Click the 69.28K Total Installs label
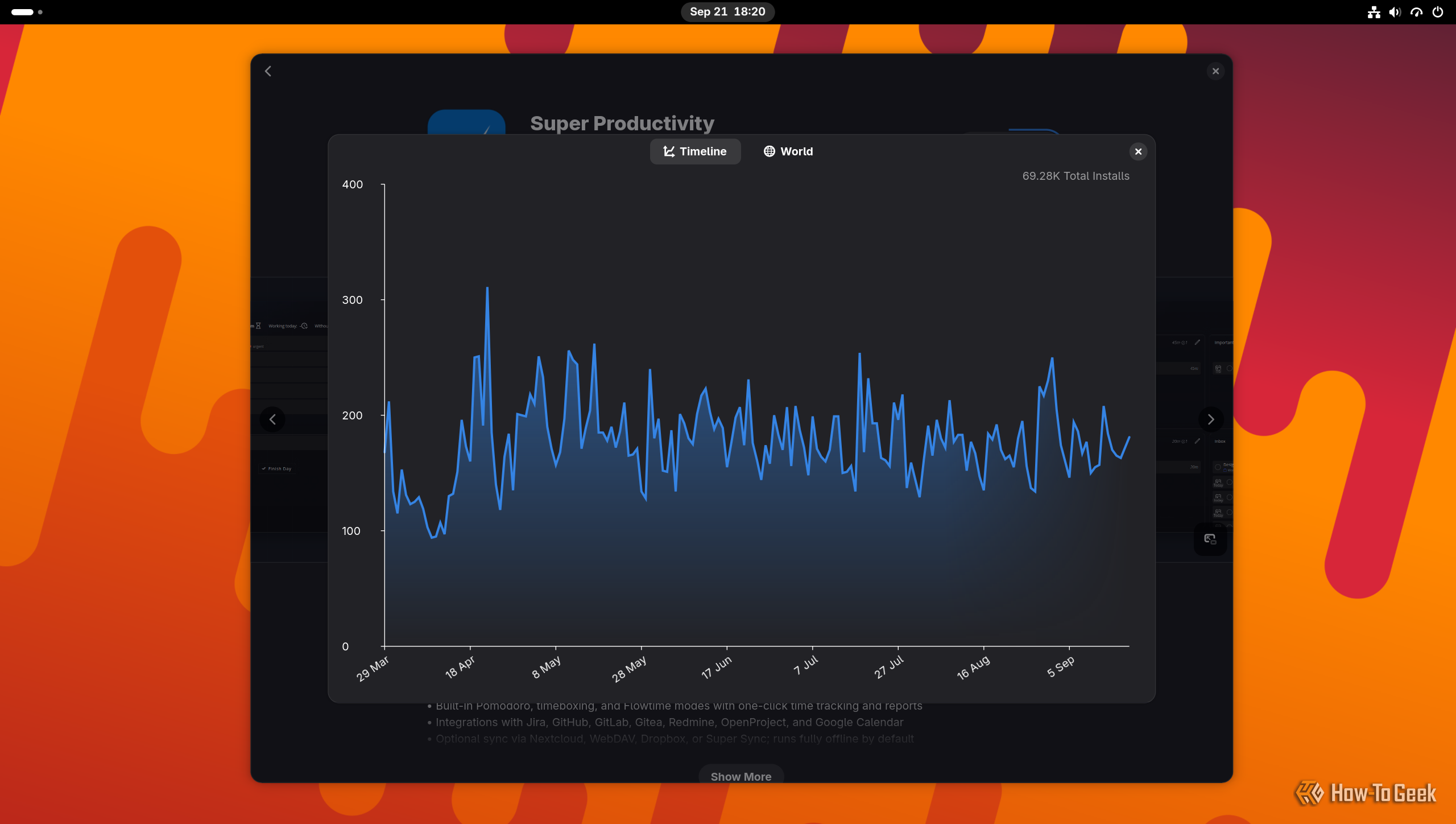This screenshot has height=824, width=1456. pos(1076,176)
